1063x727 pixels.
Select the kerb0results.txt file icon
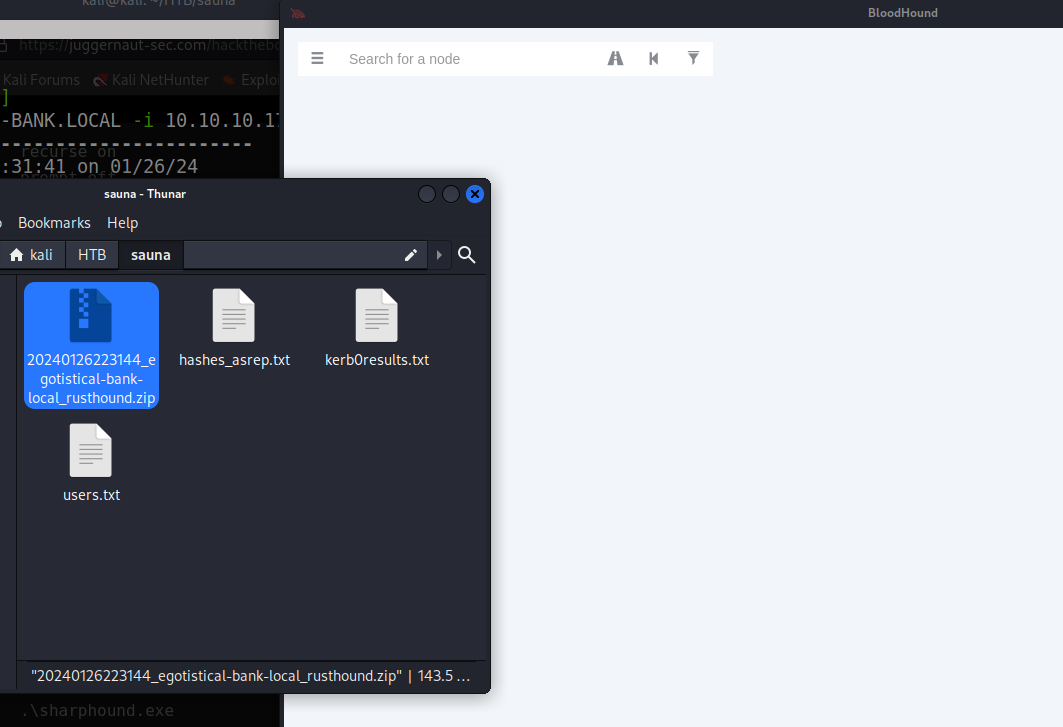click(377, 315)
